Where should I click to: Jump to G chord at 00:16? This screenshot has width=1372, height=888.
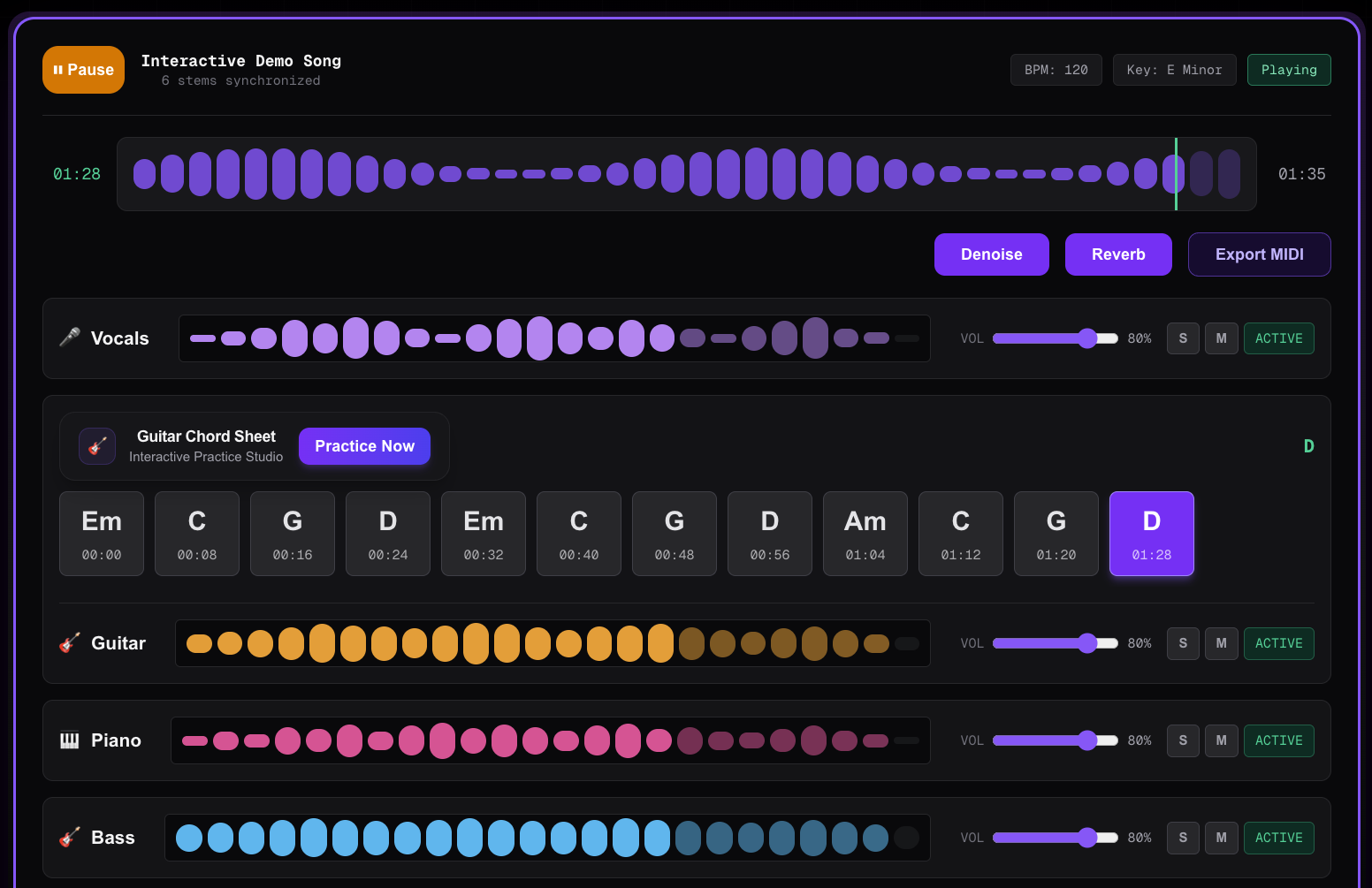(x=293, y=534)
